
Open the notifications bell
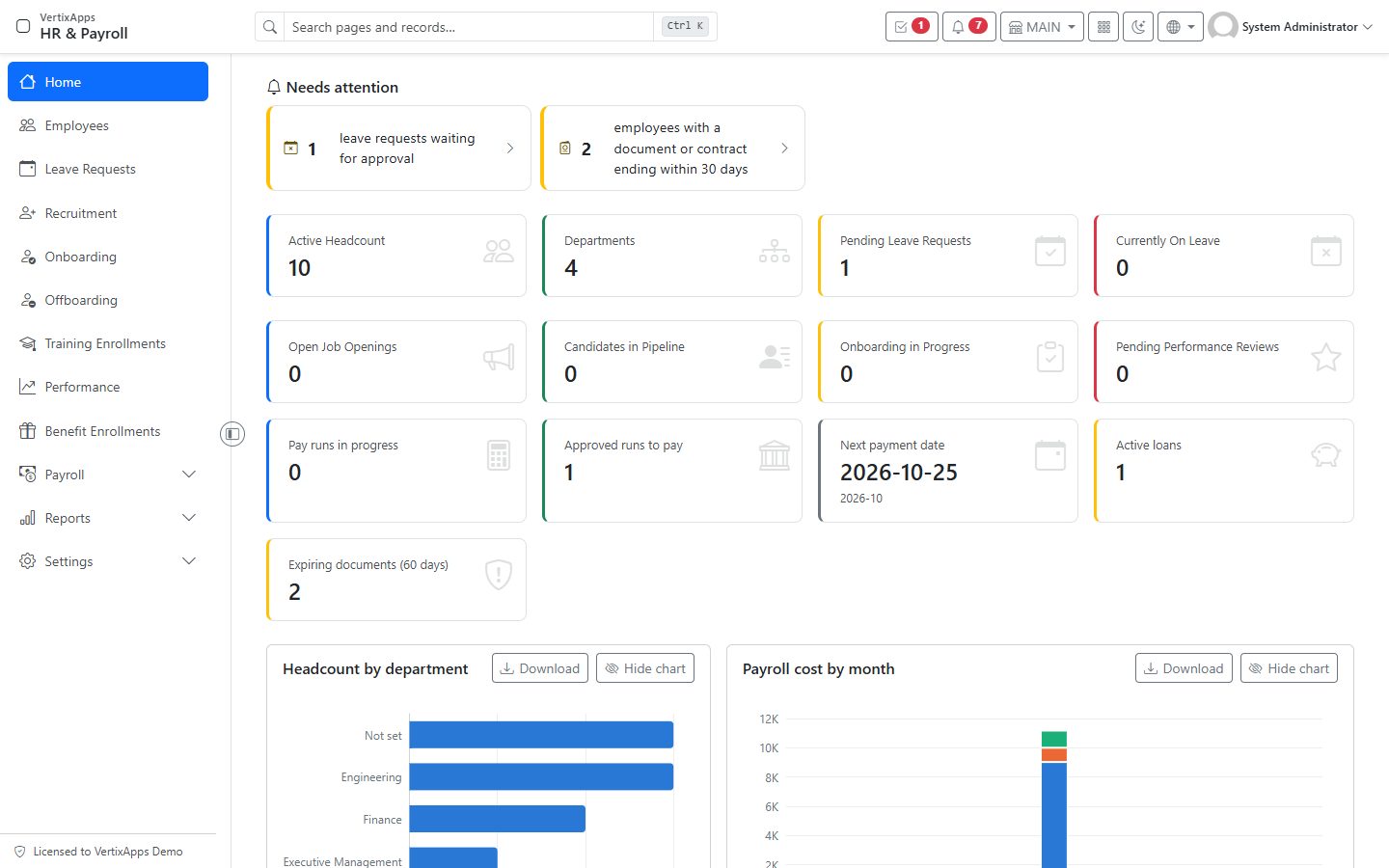(968, 27)
